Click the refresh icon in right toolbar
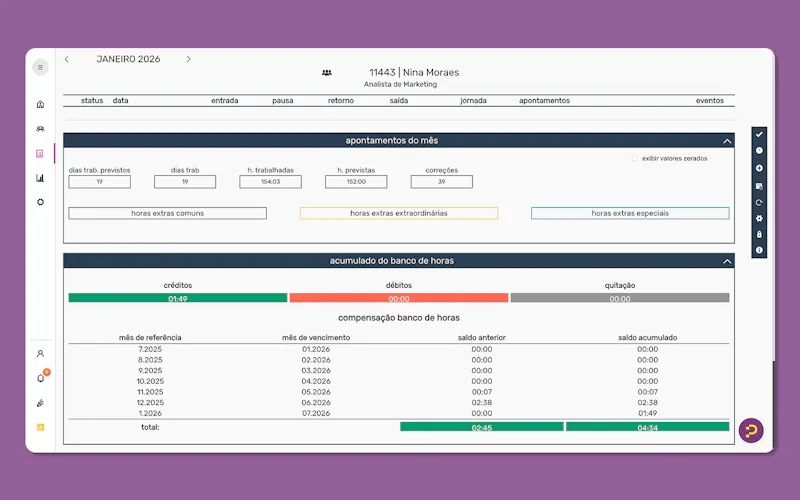 (759, 203)
